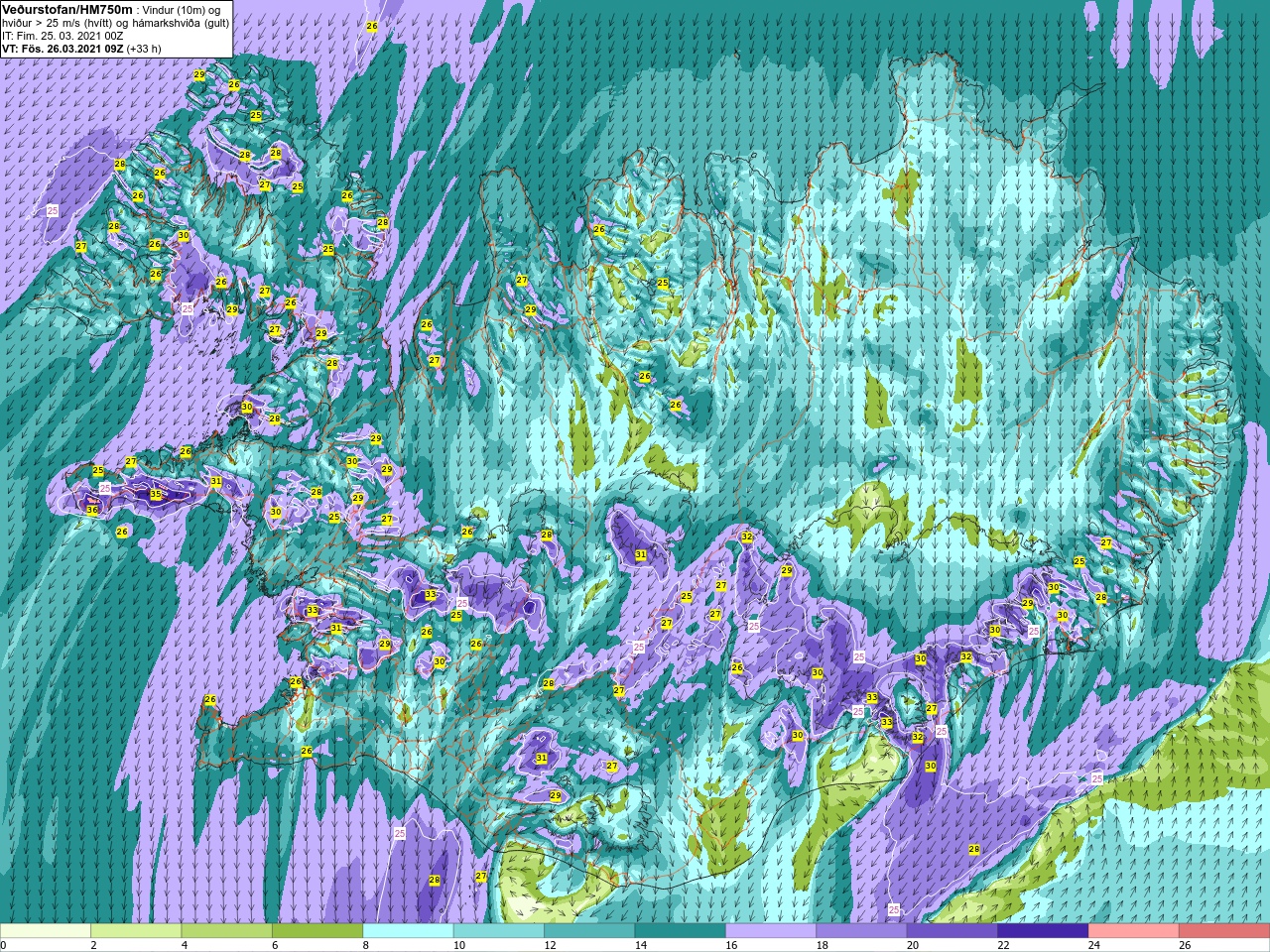Click the legend scale value '22'
The width and height of the screenshot is (1270, 952).
click(x=1004, y=945)
